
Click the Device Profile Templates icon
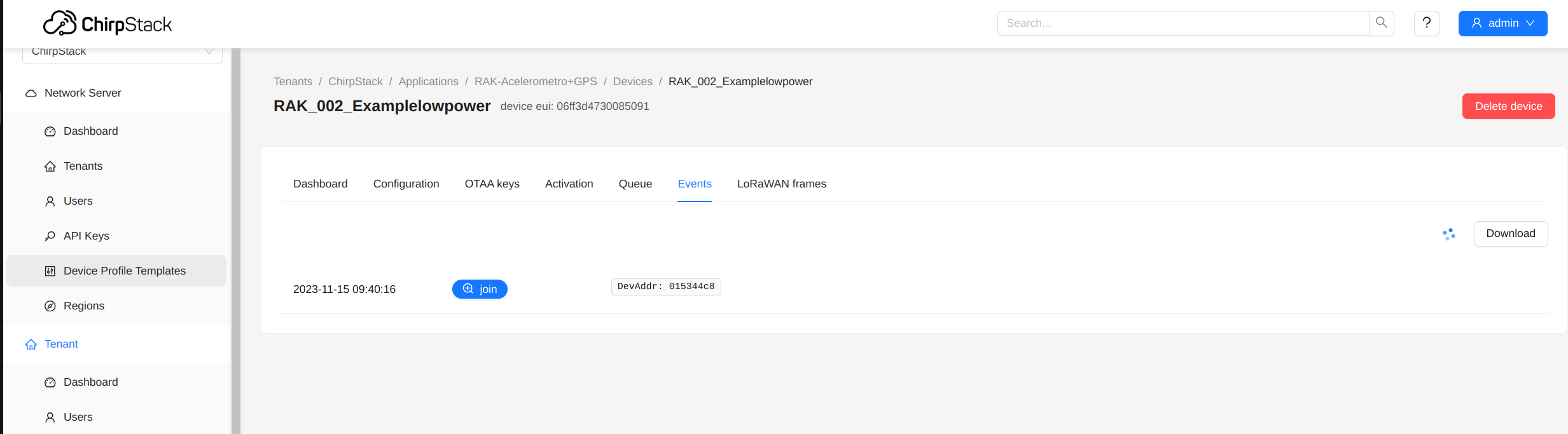[x=50, y=271]
